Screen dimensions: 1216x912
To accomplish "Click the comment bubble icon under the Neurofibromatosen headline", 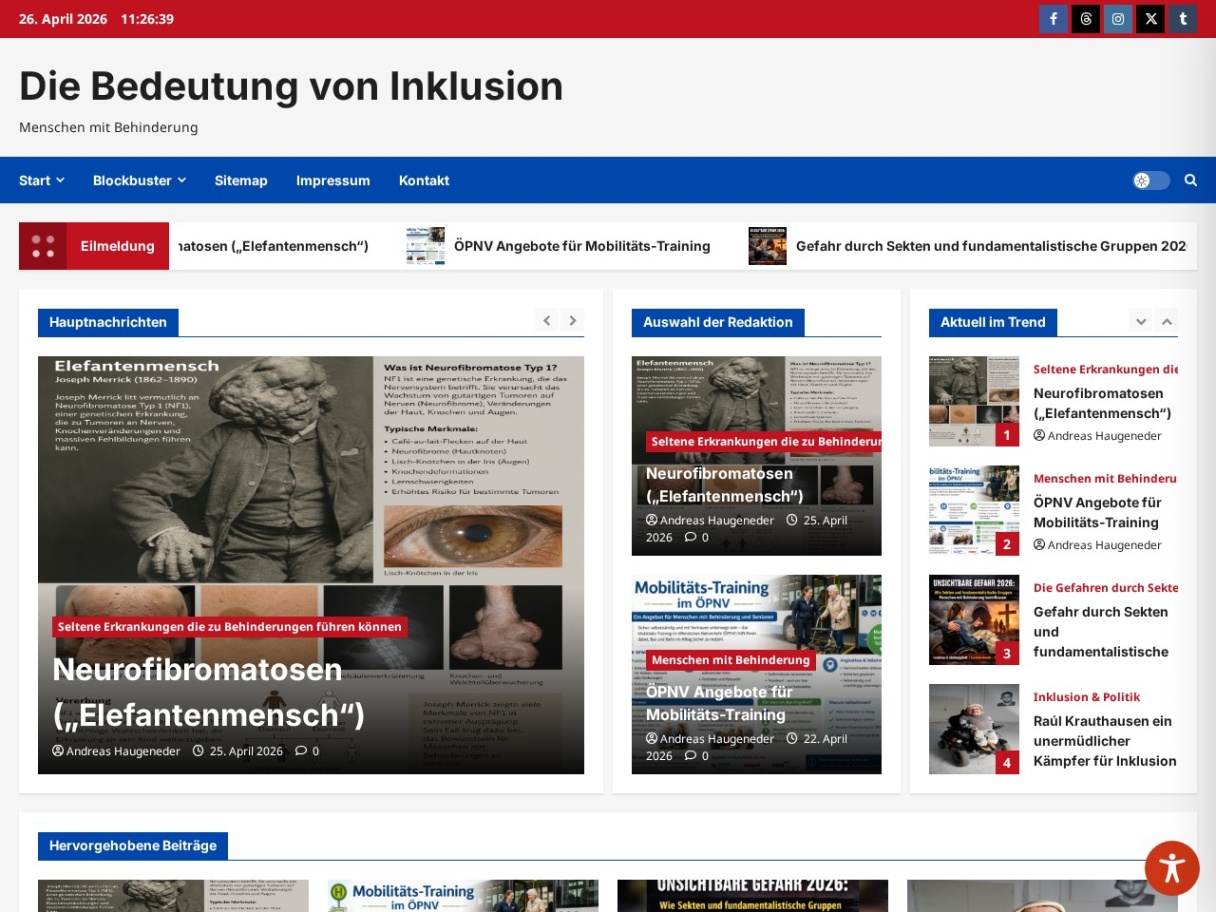I will [x=303, y=751].
